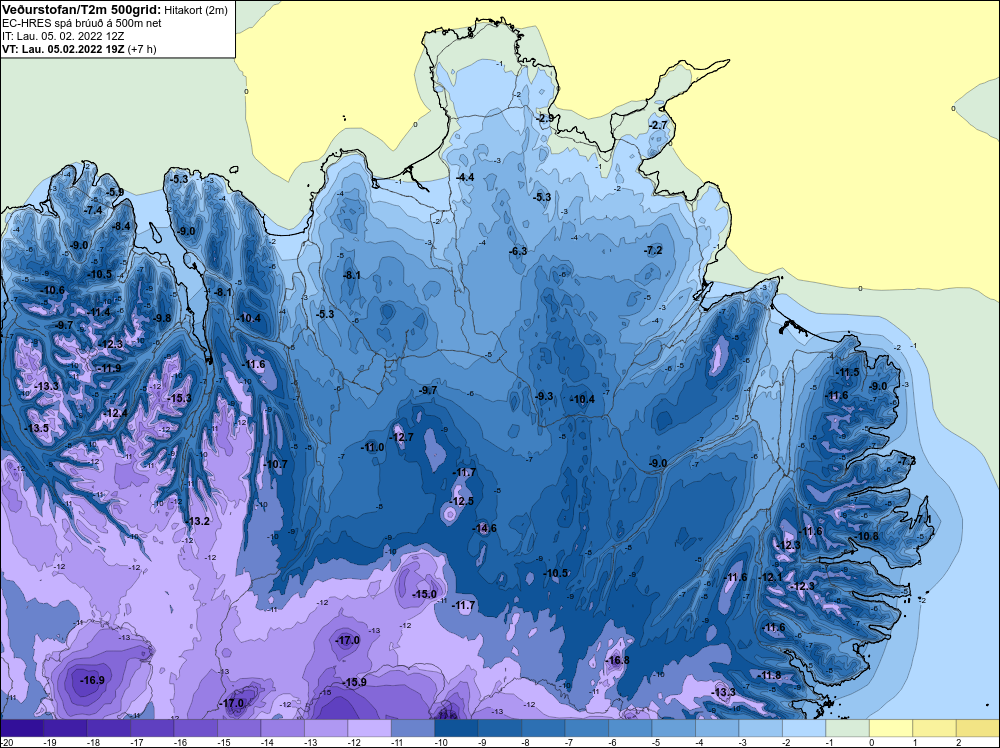Click the legend swatch between -2 and -1
Screen dimensions: 1000x748
click(x=804, y=728)
